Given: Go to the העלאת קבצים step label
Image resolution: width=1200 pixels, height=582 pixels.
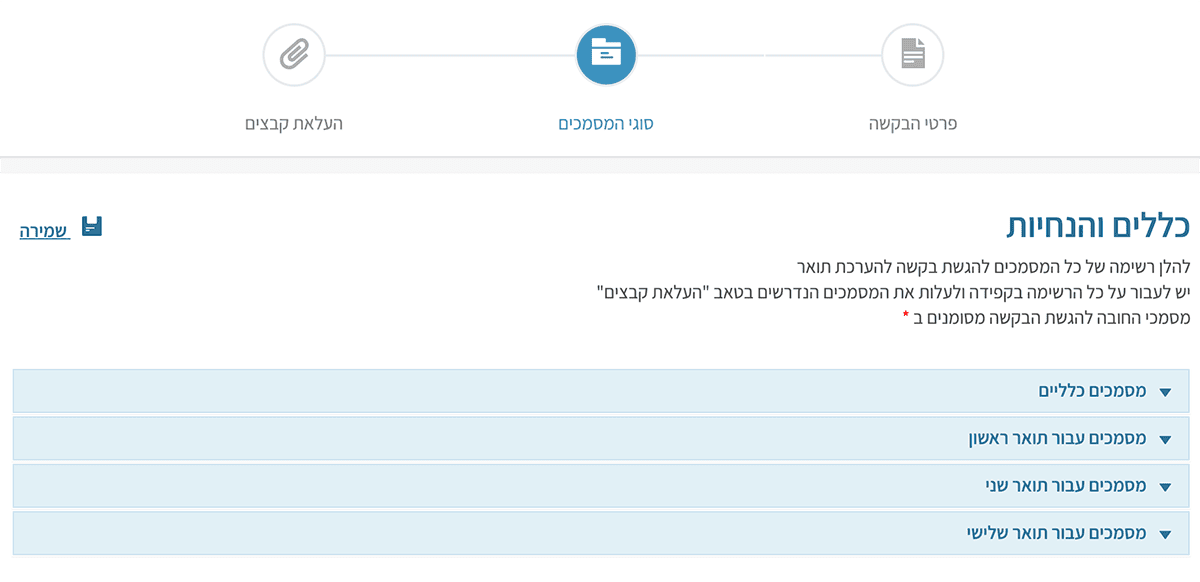Looking at the screenshot, I should click(294, 125).
